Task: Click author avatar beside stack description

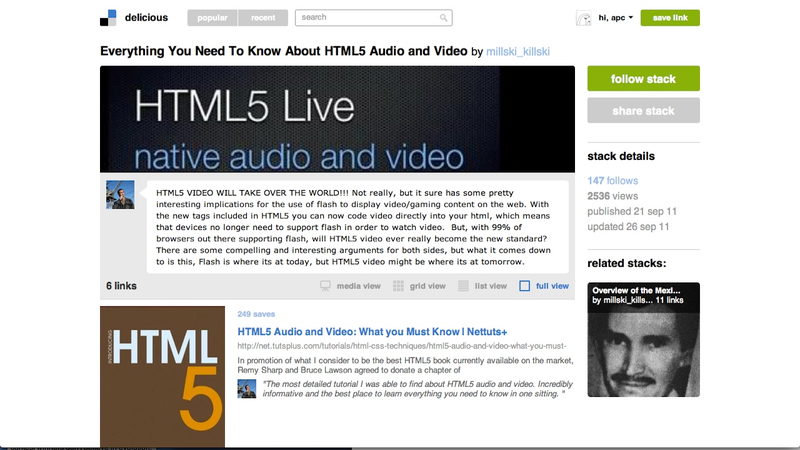Action: [x=120, y=194]
